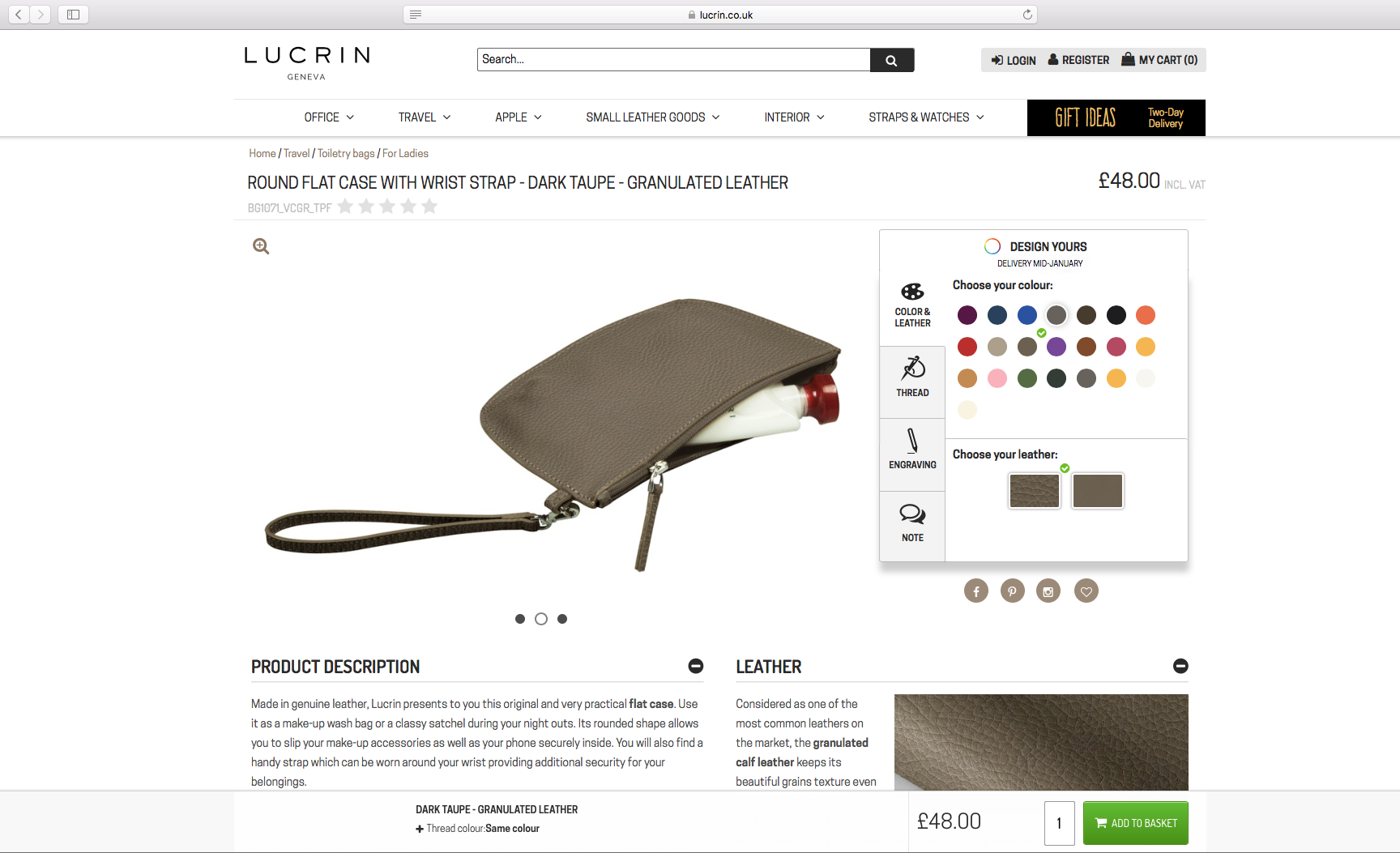The image size is (1400, 853).
Task: Select the second product image dot
Action: pos(541,619)
